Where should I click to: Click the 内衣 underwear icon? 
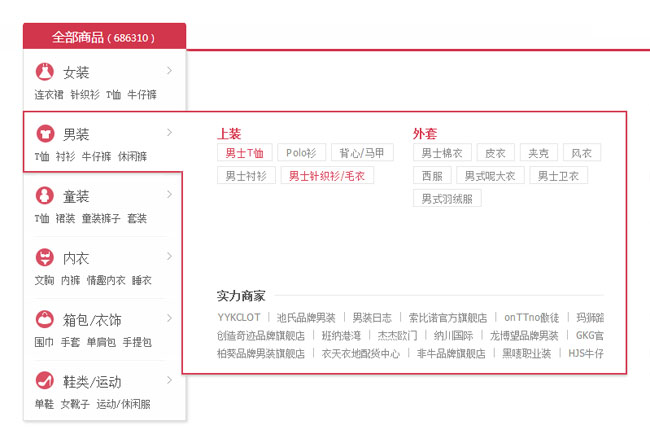[44, 257]
